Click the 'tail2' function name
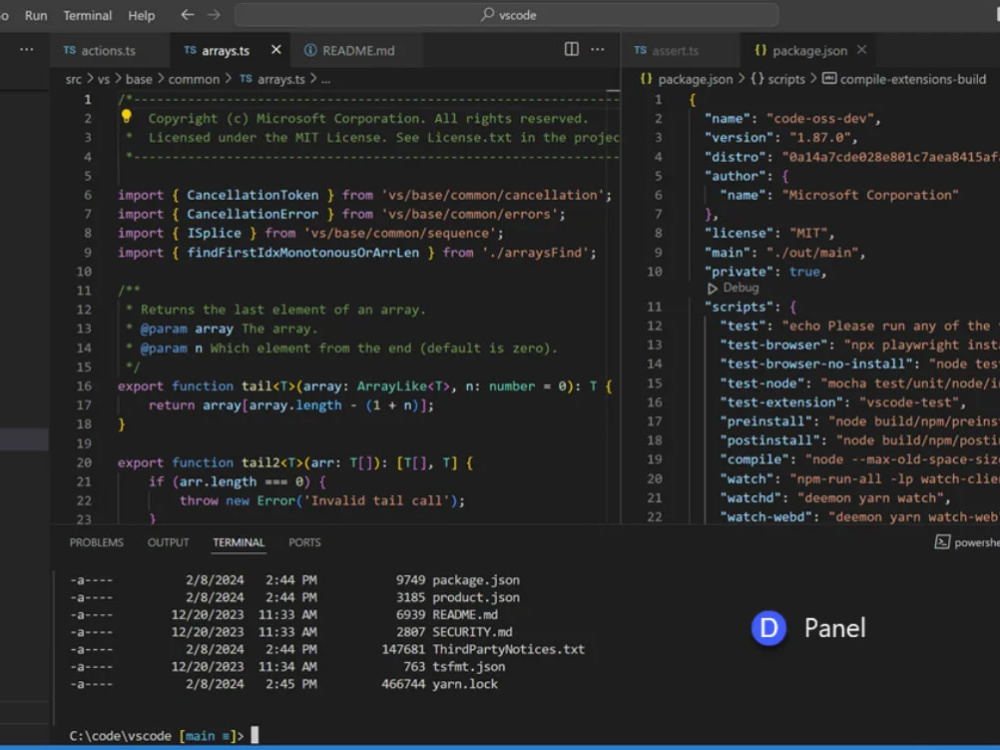 (x=260, y=462)
